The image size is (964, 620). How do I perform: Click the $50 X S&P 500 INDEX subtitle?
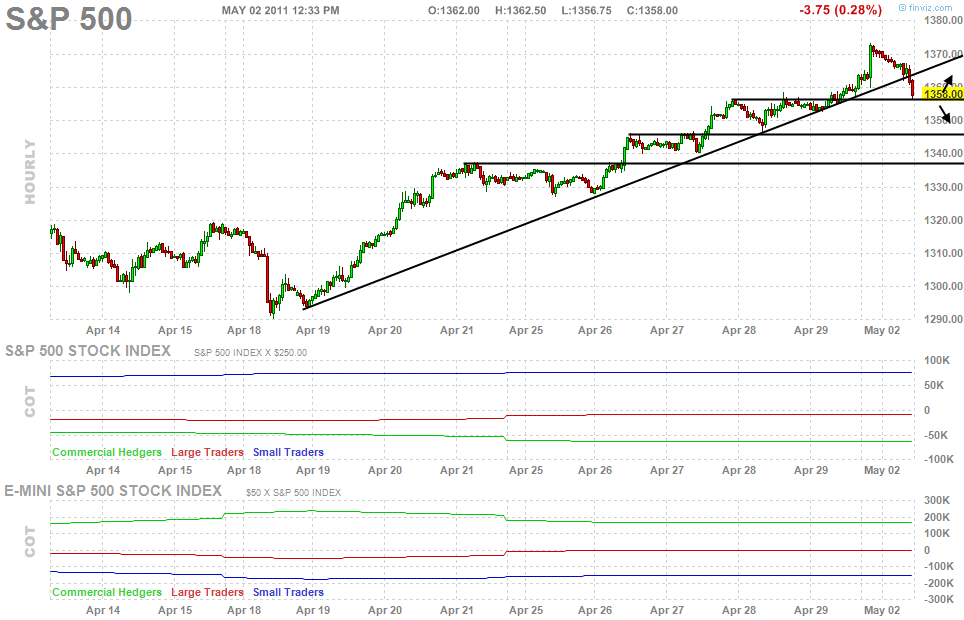click(x=294, y=492)
